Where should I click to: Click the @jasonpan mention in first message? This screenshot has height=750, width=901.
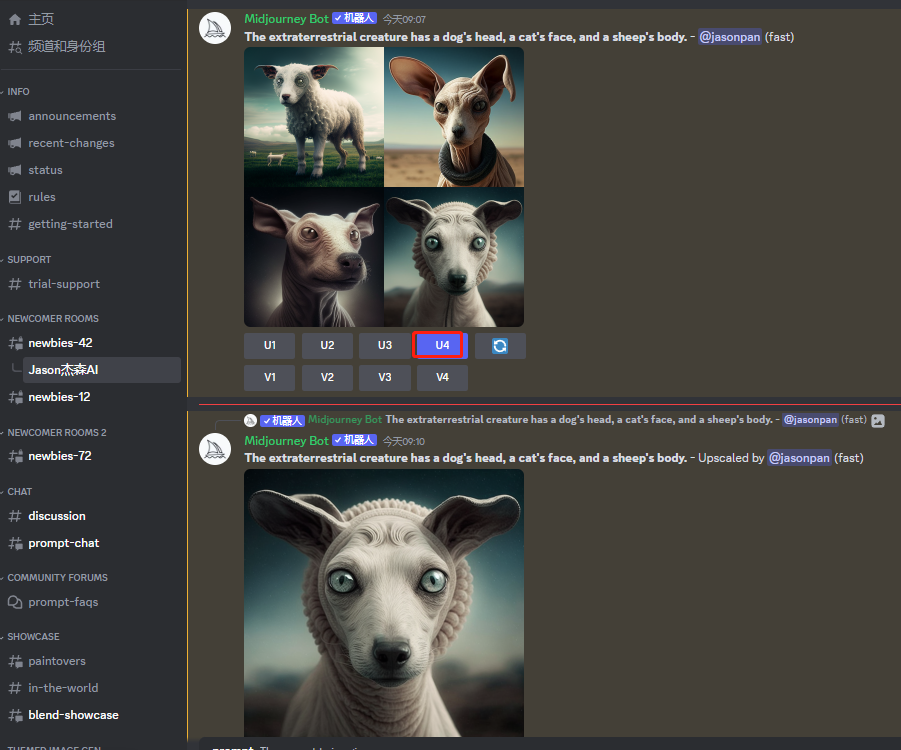[729, 37]
